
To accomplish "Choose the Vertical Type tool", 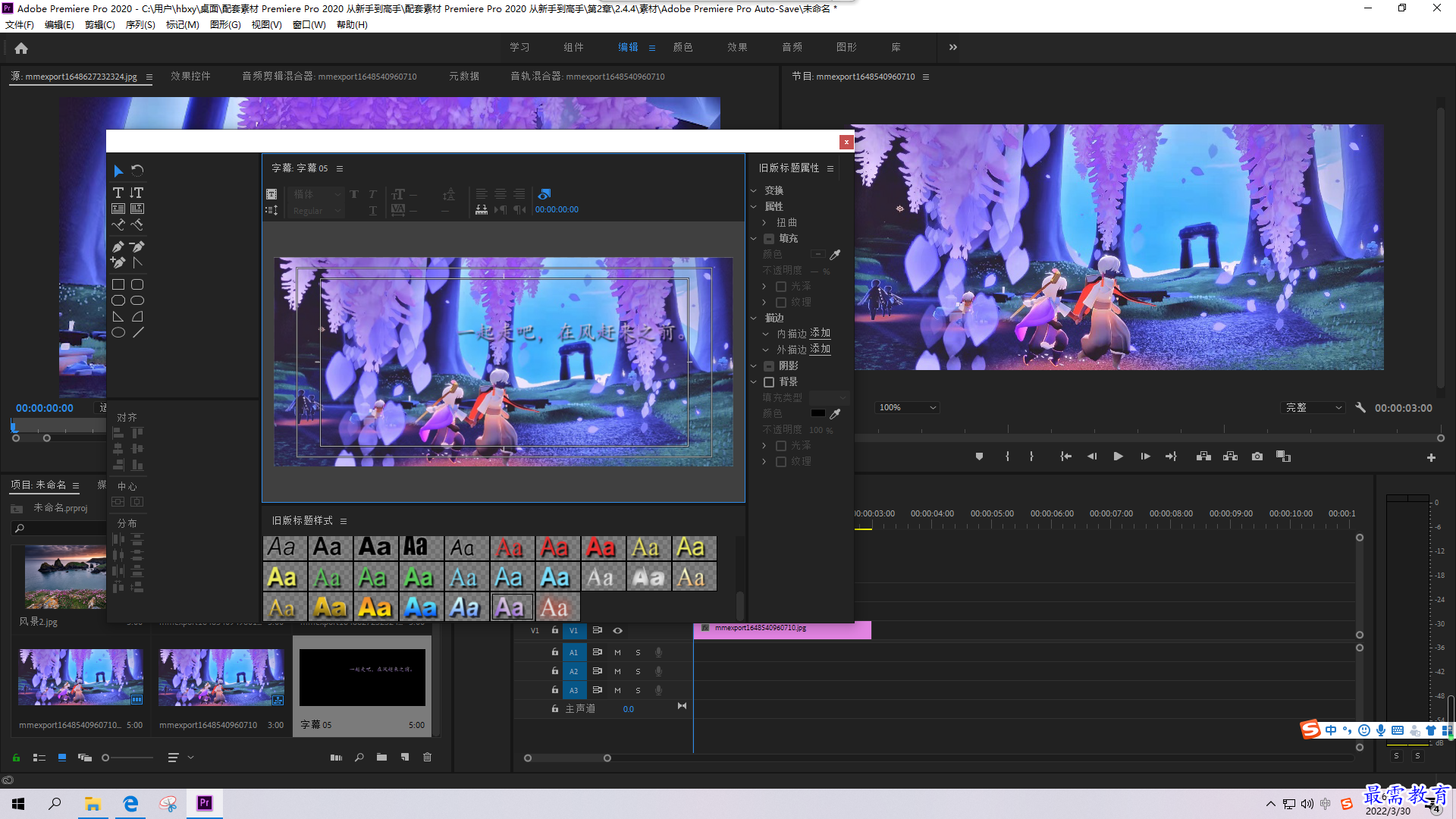I will coord(137,193).
